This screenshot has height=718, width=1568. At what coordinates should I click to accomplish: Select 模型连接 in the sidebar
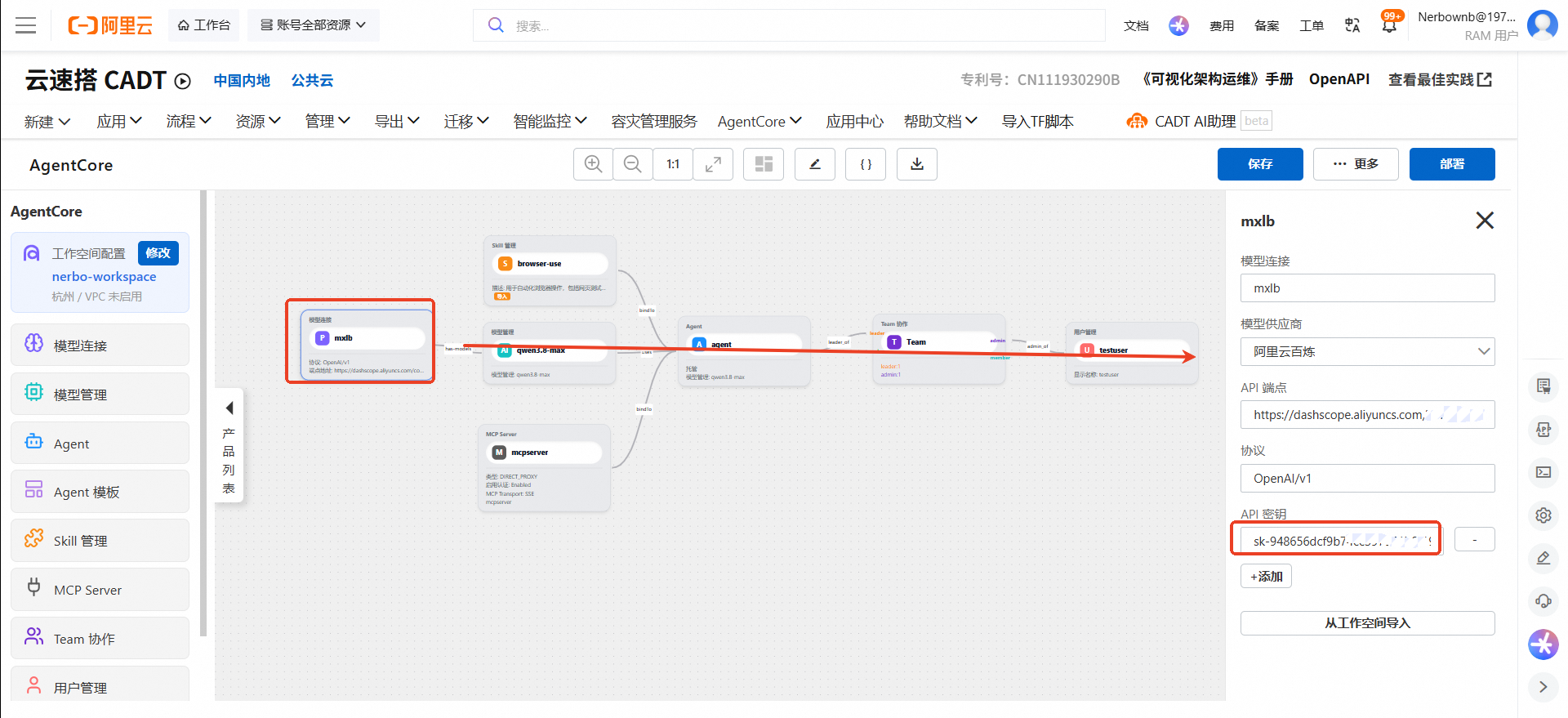tap(100, 346)
